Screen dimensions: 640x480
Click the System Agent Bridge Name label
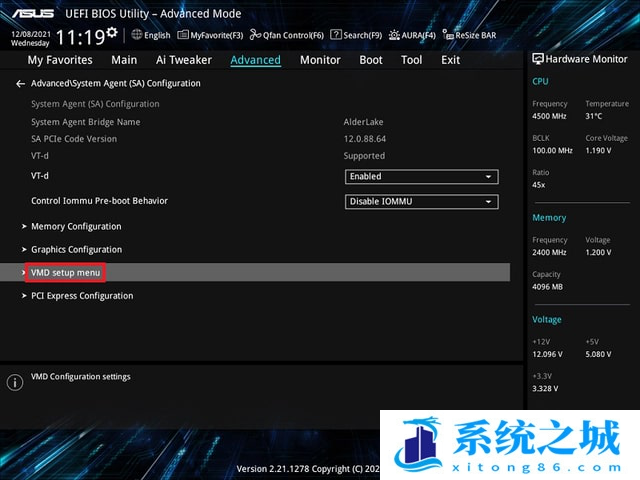click(x=86, y=122)
